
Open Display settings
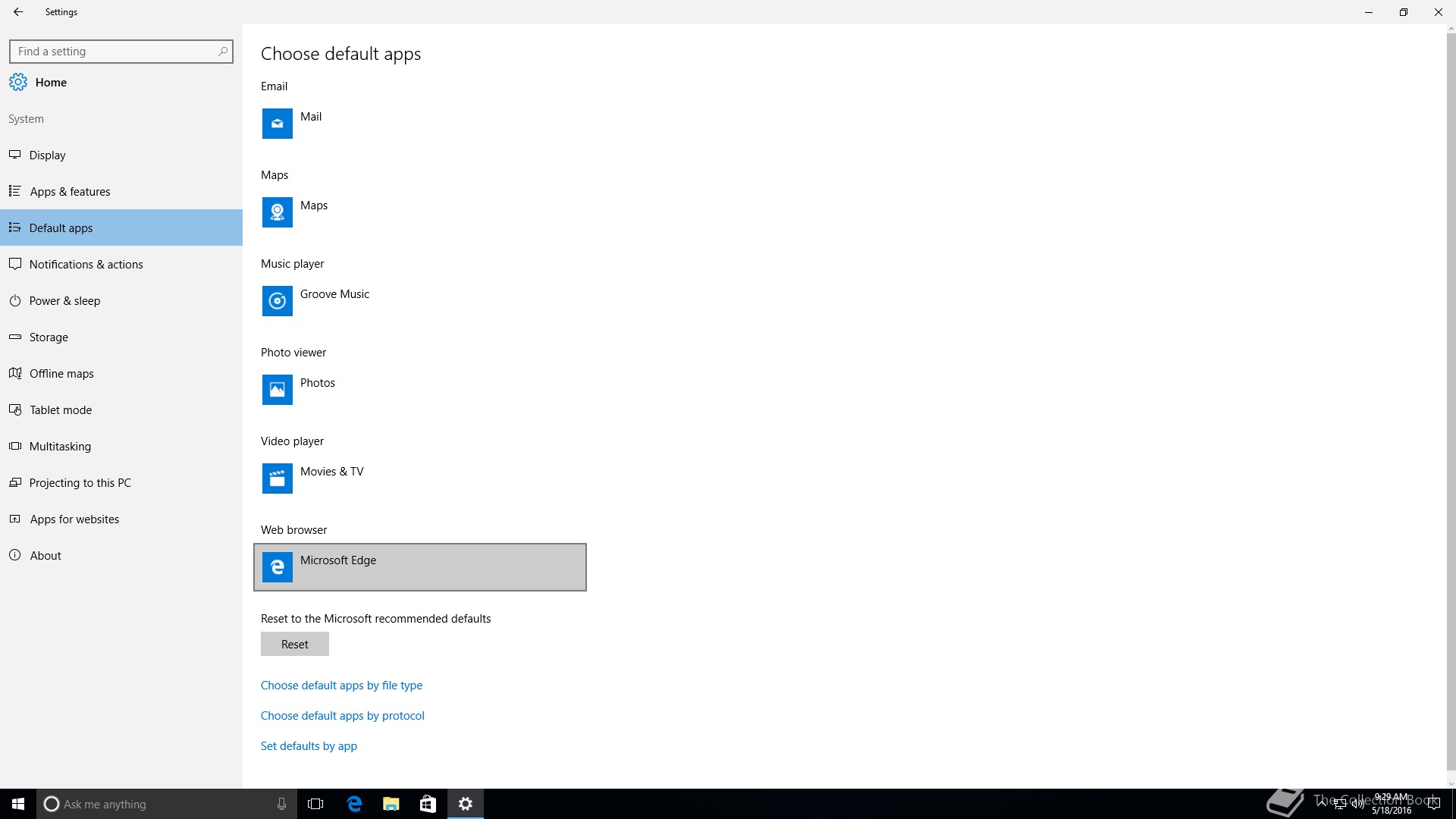[x=121, y=155]
